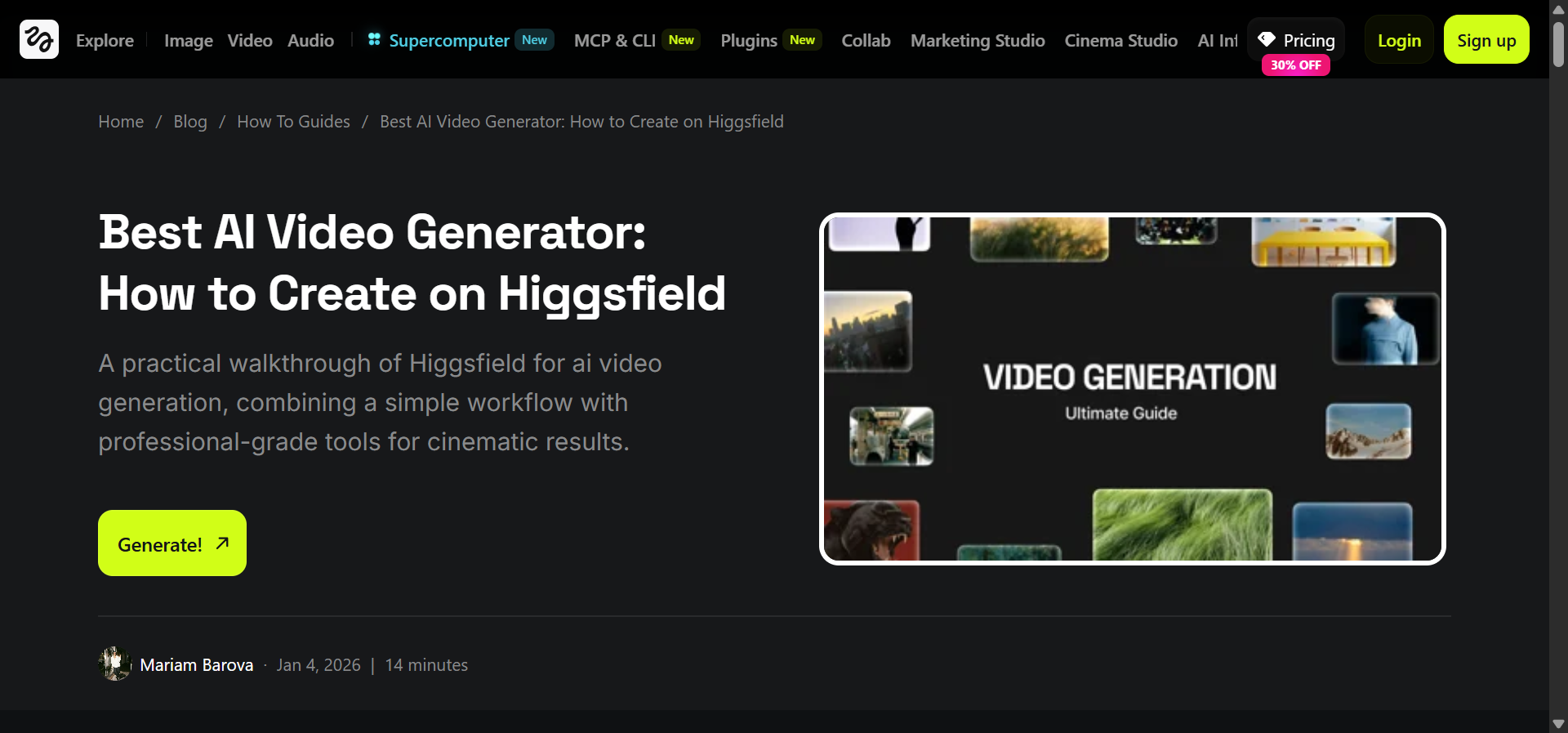Click the Video Generation Ultimate Guide image
The height and width of the screenshot is (733, 1568).
1132,389
